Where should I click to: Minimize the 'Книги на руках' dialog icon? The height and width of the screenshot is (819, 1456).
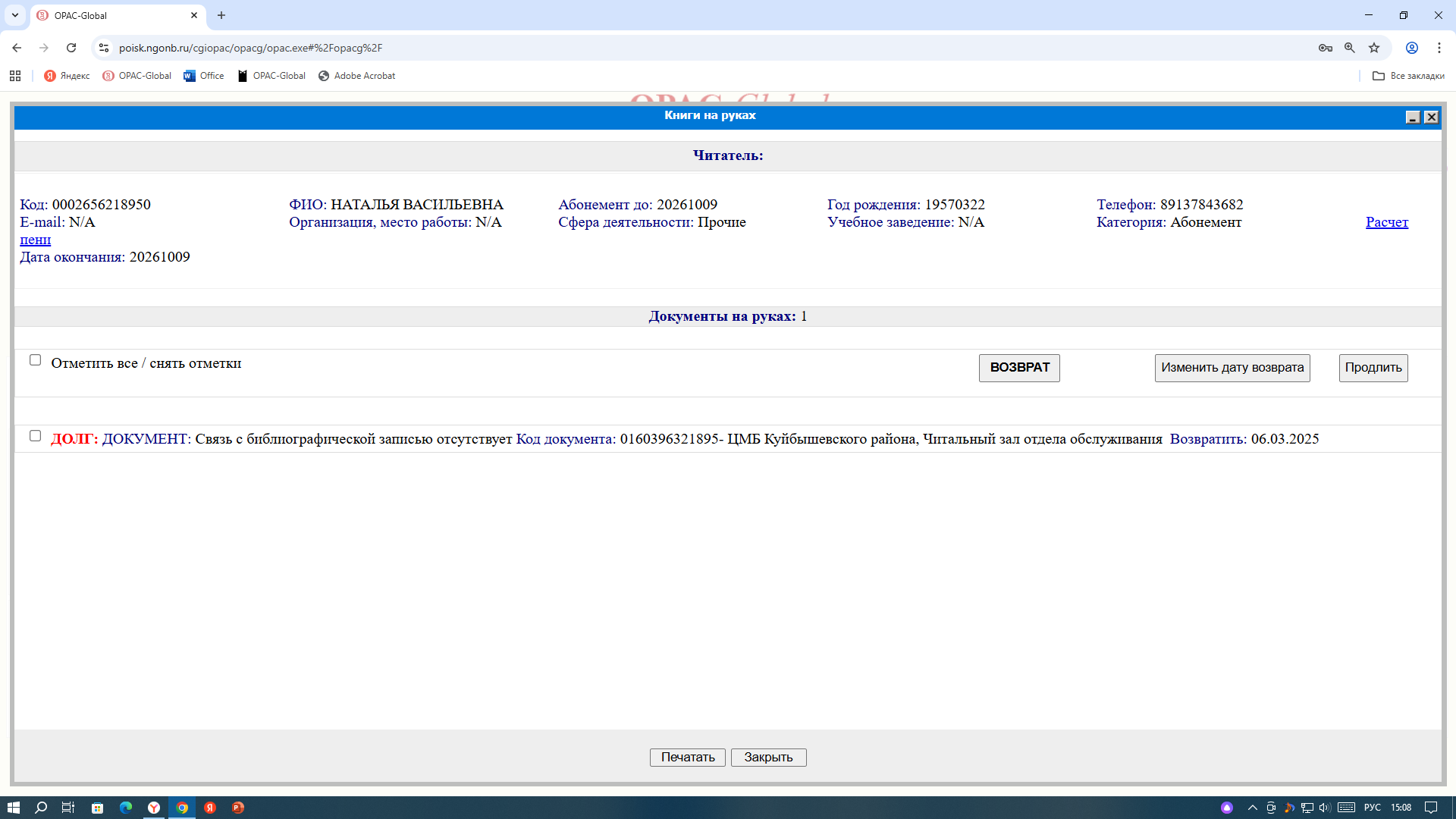point(1412,117)
